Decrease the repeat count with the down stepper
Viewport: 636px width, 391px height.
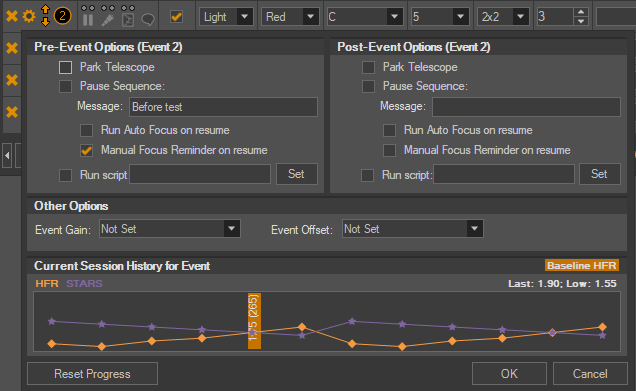pos(581,21)
